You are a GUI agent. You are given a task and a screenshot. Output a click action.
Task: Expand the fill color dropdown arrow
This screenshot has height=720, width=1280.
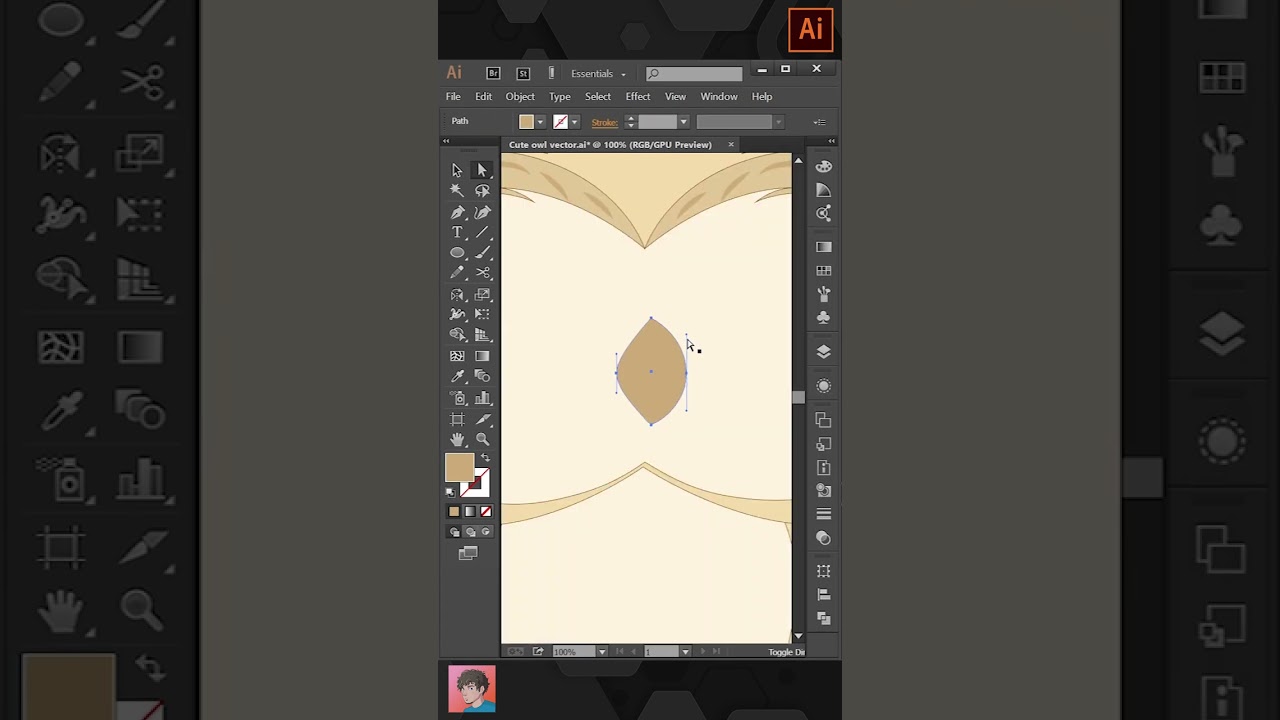[540, 122]
